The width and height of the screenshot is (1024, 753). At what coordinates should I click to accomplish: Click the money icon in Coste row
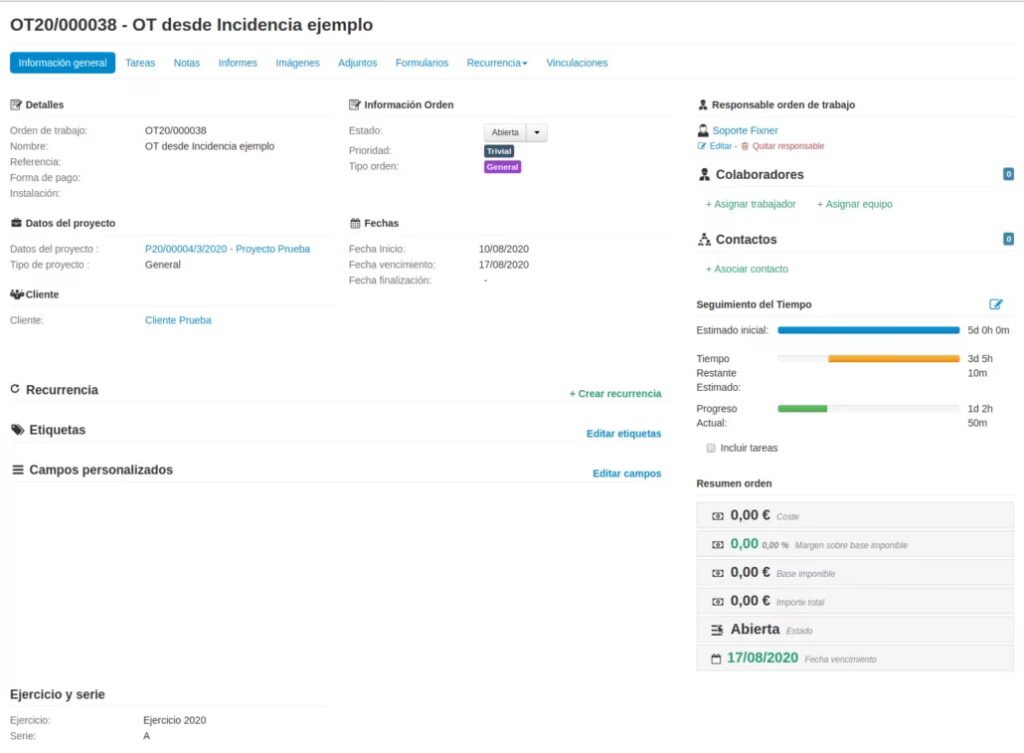pos(716,516)
